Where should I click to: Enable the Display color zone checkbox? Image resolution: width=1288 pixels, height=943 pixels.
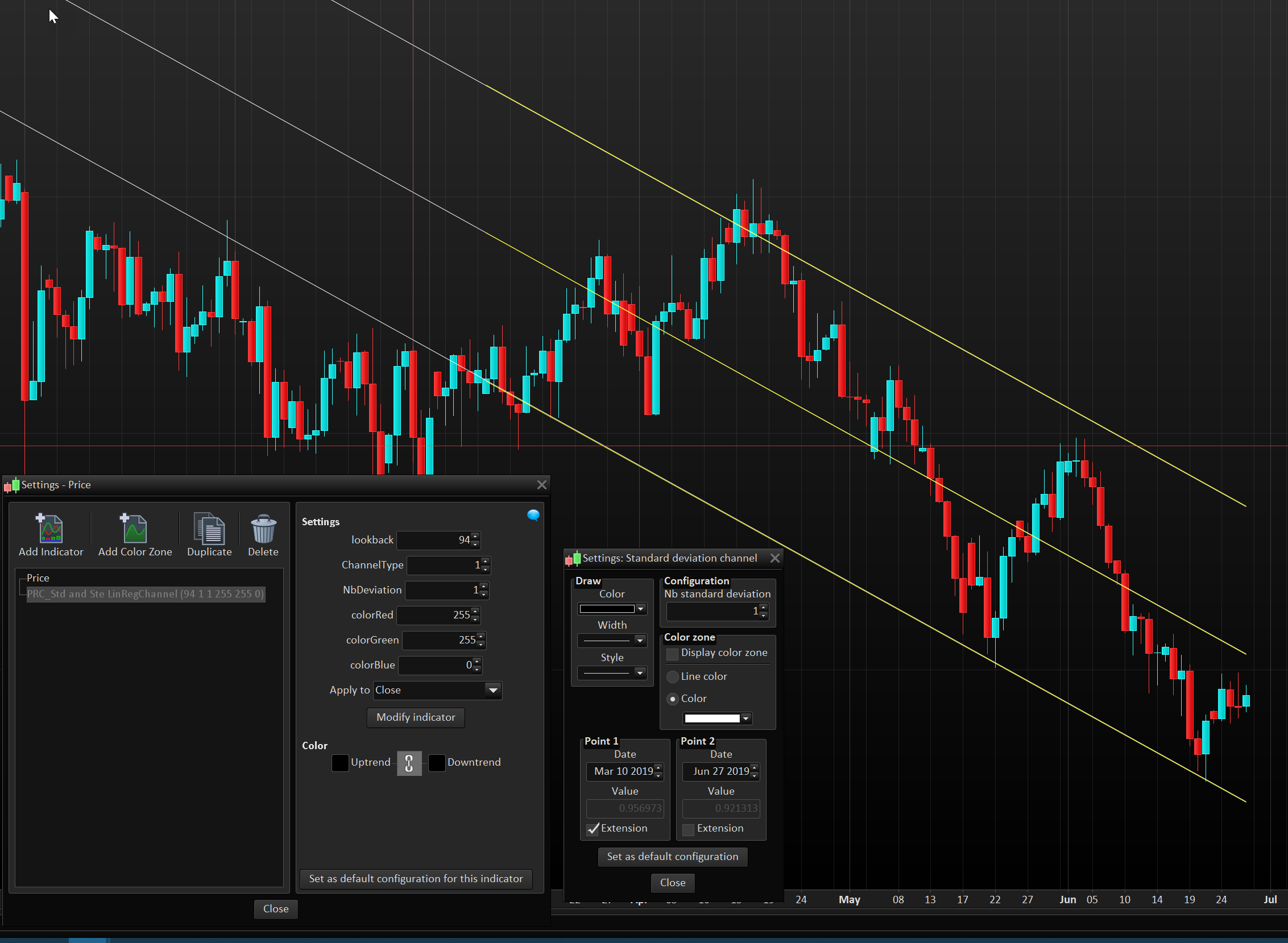(x=673, y=654)
